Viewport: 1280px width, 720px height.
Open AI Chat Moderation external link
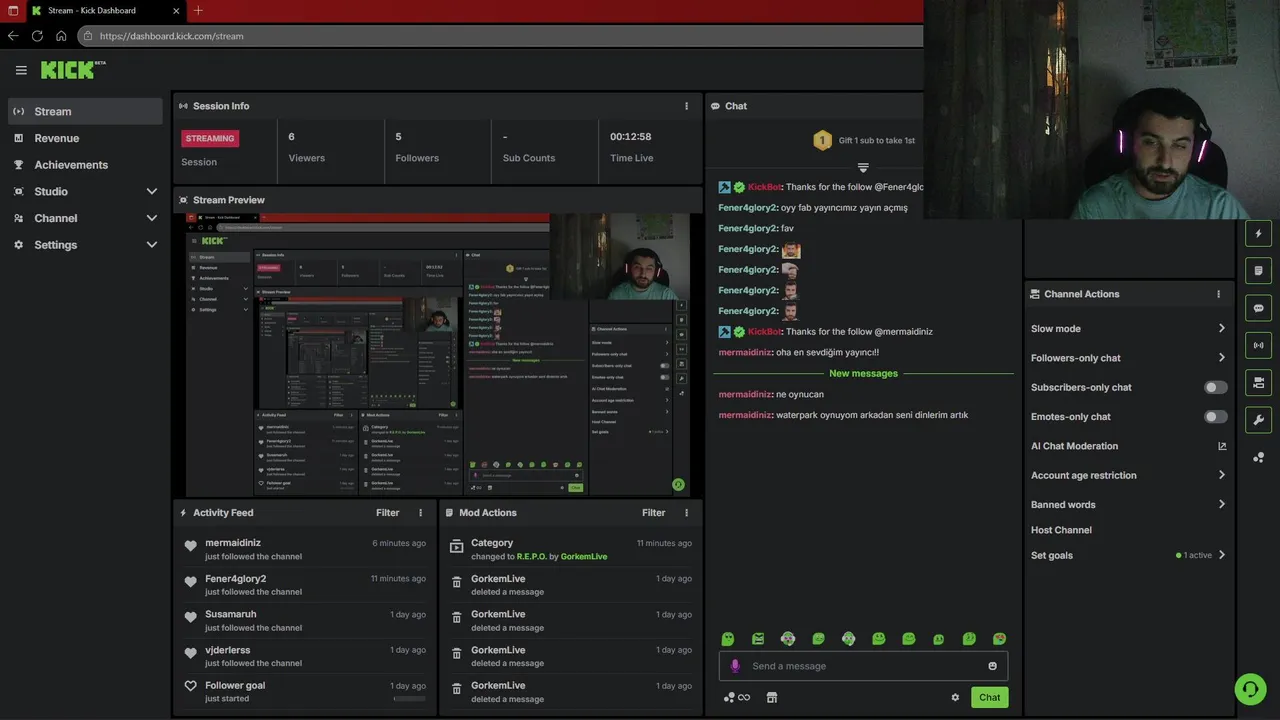tap(1222, 446)
